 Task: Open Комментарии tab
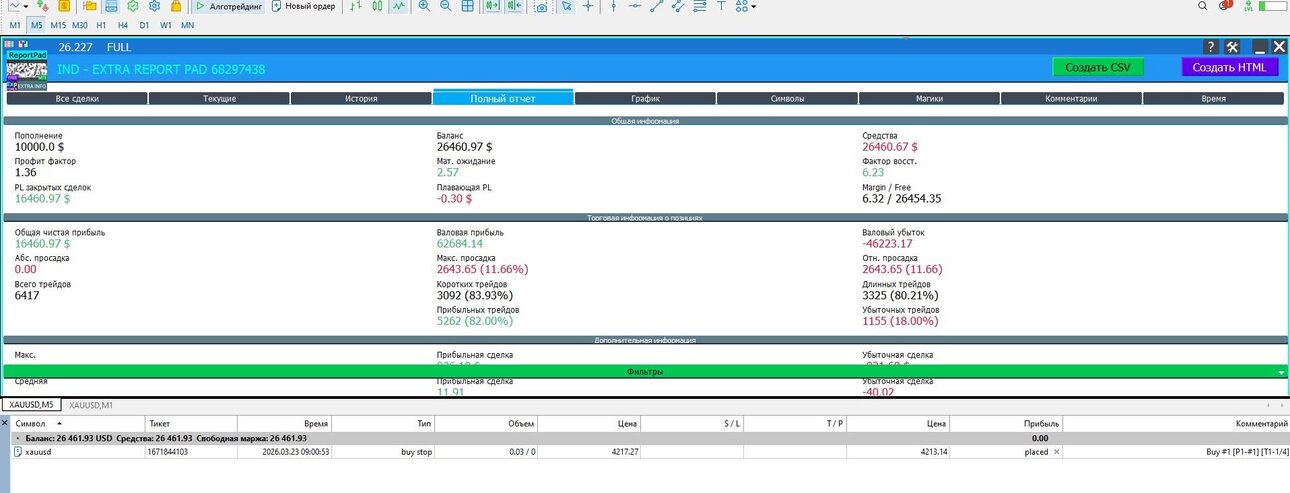click(x=1071, y=99)
